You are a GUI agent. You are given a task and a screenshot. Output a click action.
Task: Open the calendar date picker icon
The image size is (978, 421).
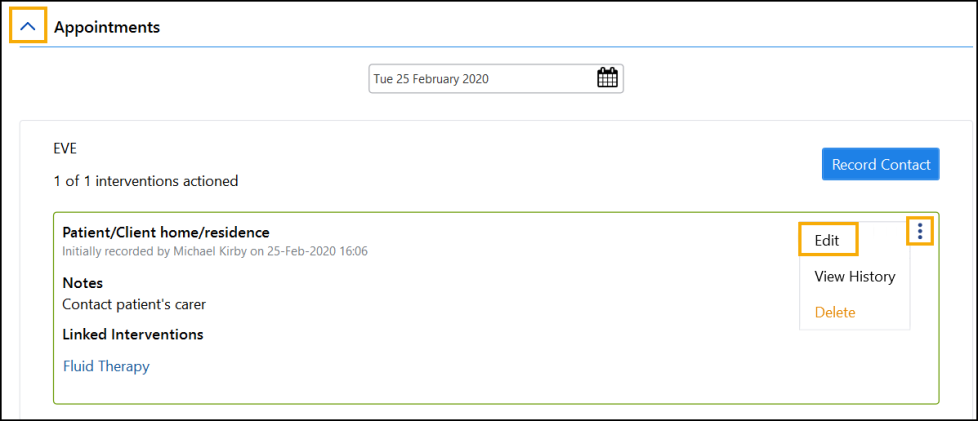point(607,78)
